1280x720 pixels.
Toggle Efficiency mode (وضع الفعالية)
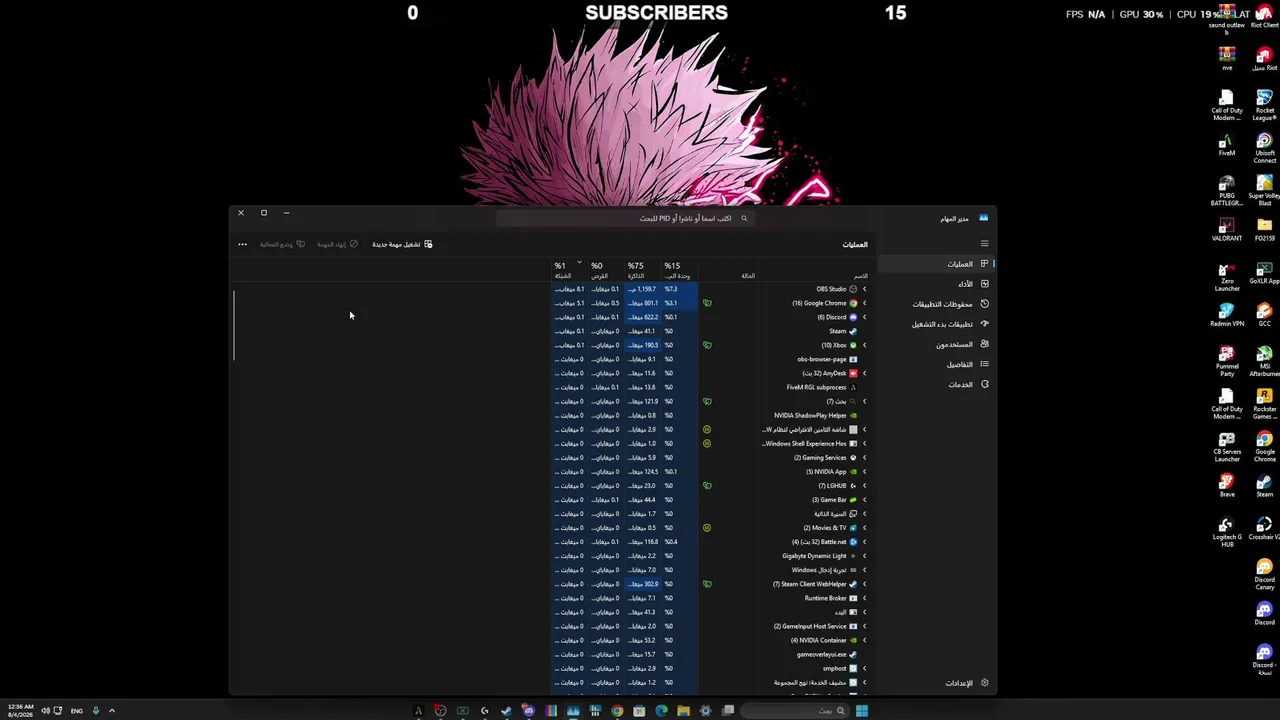pyautogui.click(x=282, y=244)
